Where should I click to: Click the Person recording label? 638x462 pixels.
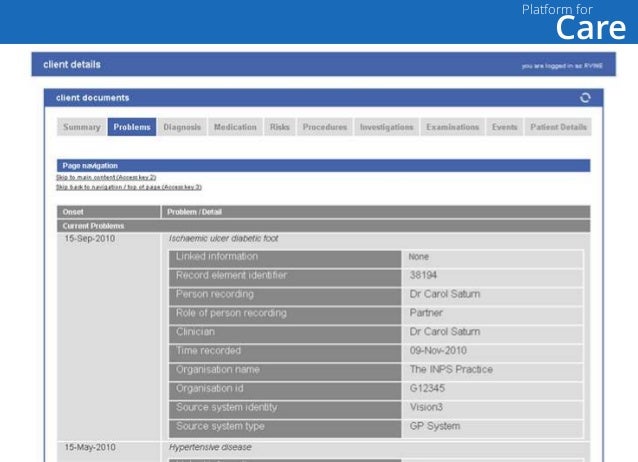click(x=215, y=294)
